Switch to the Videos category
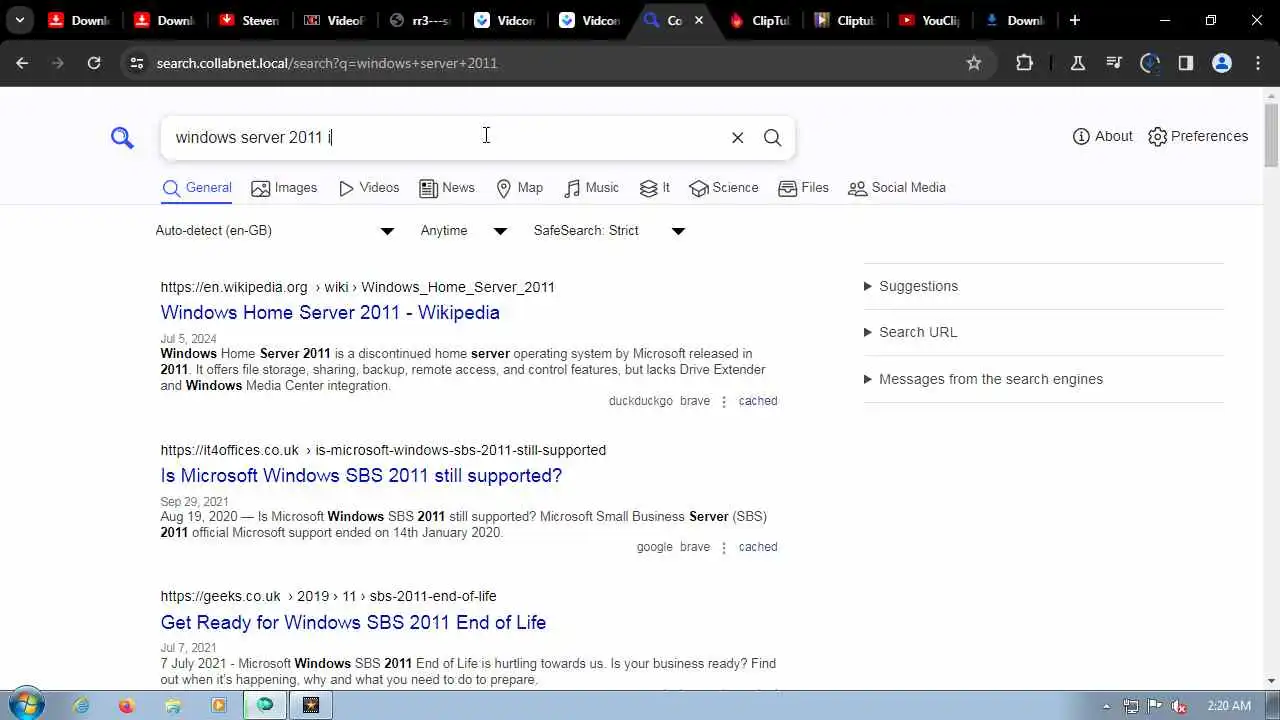The height and width of the screenshot is (720, 1280). point(369,188)
